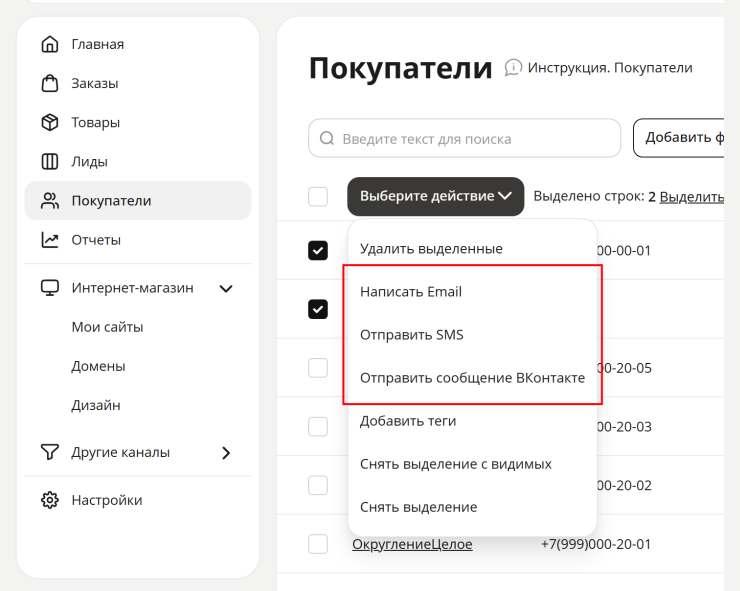Screen dimensions: 740x591
Task: Open Домены submenu item
Action: click(98, 366)
